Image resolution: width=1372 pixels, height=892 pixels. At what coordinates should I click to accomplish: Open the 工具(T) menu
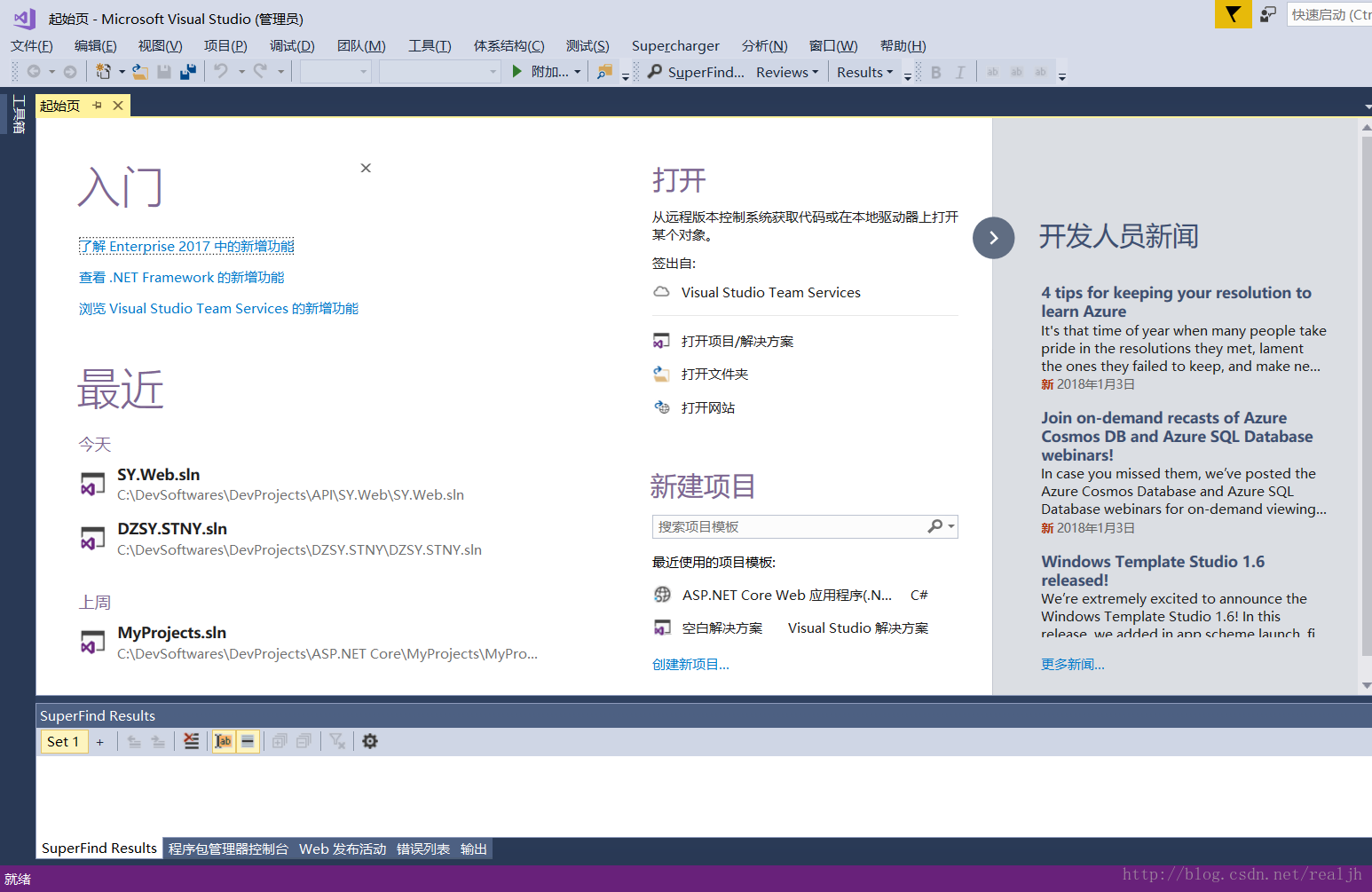tap(430, 46)
